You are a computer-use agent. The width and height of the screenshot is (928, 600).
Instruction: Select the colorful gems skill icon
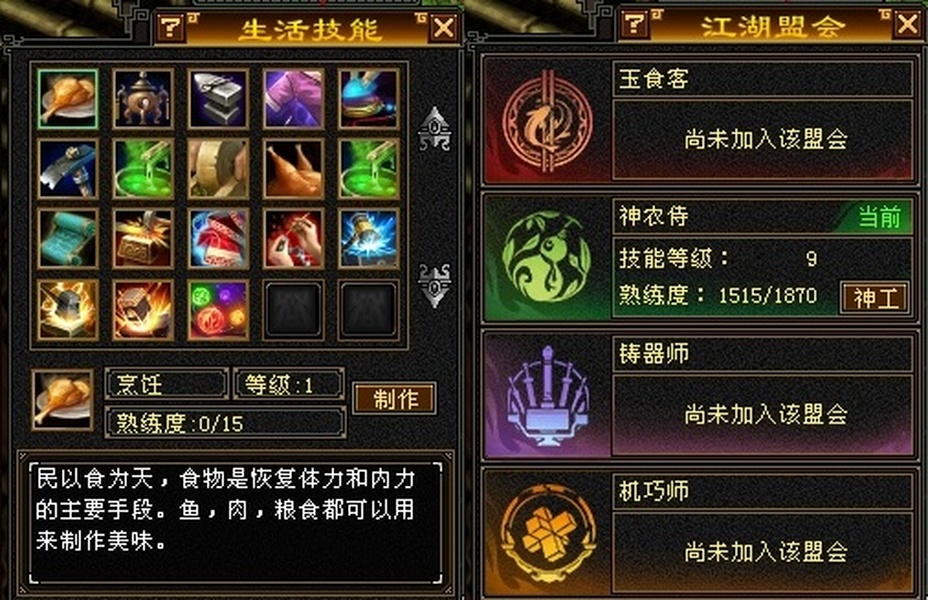pos(218,310)
